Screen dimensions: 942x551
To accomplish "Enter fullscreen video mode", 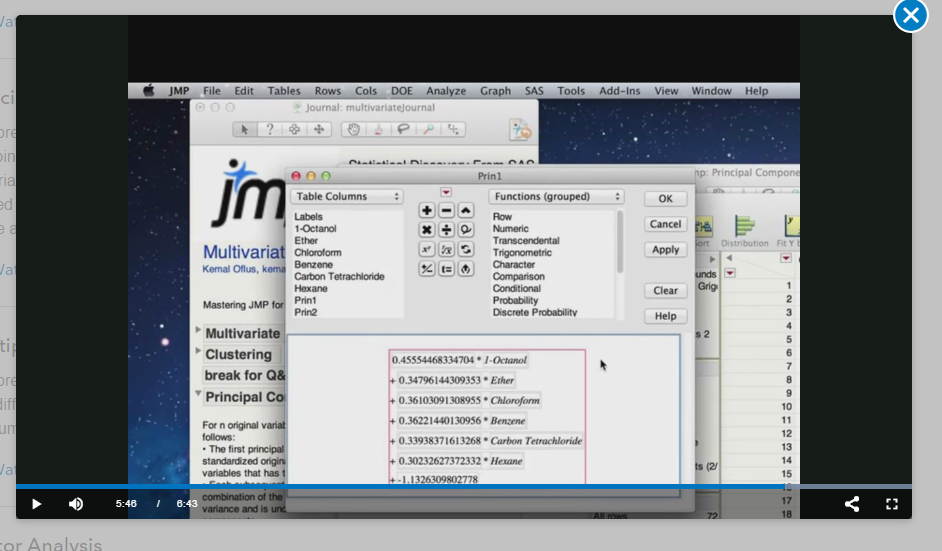I will [892, 504].
